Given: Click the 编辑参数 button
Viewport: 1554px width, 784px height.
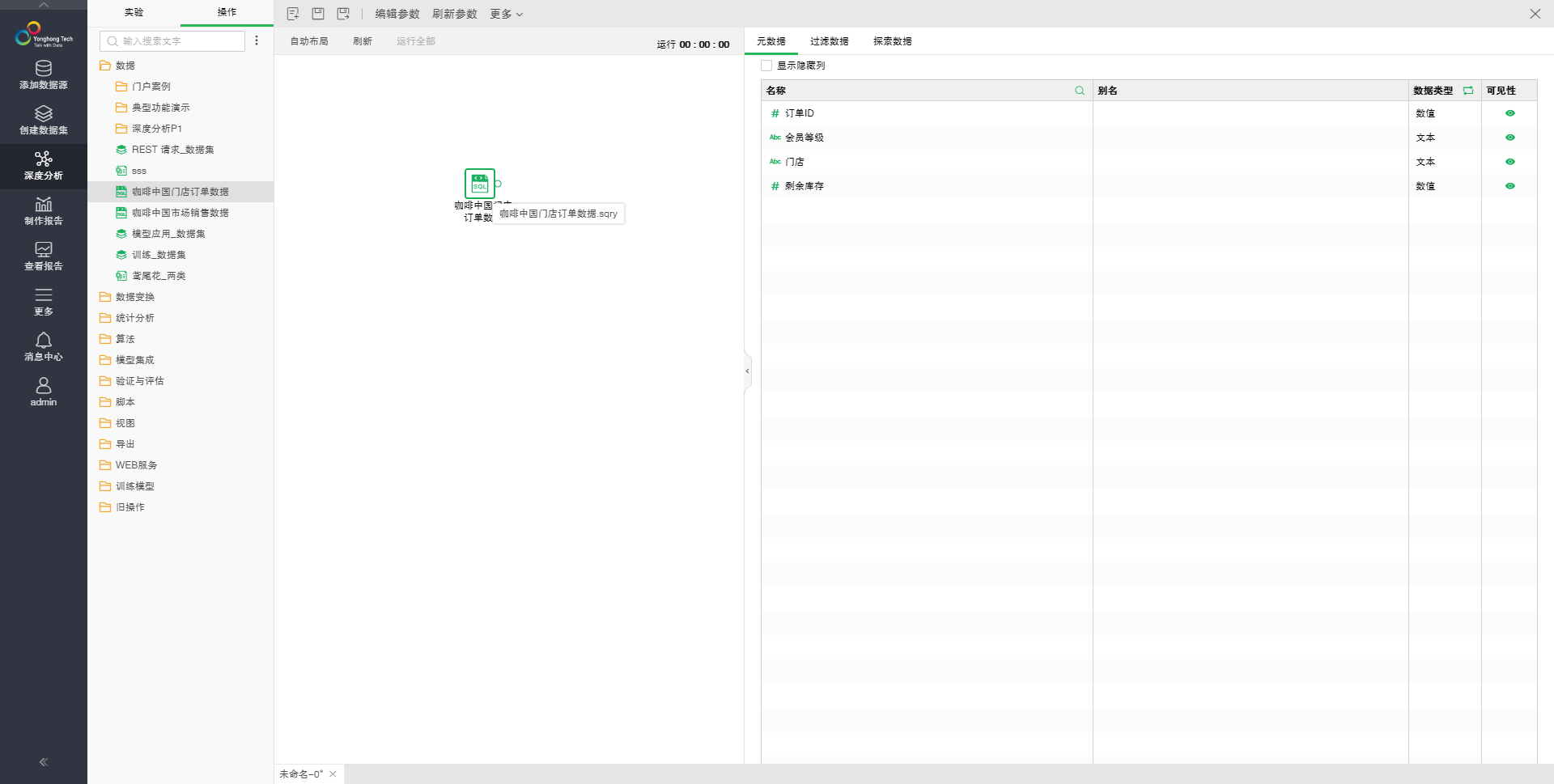Looking at the screenshot, I should pos(397,14).
